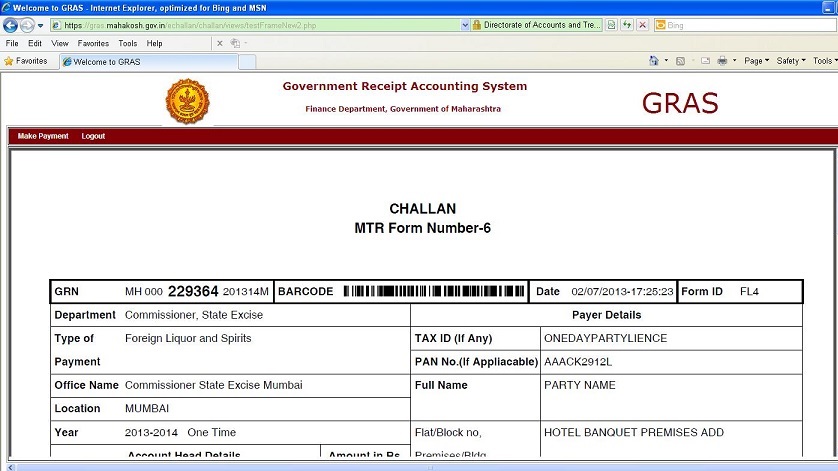This screenshot has width=838, height=471.
Task: Click the large GRAS logo text
Action: point(680,103)
